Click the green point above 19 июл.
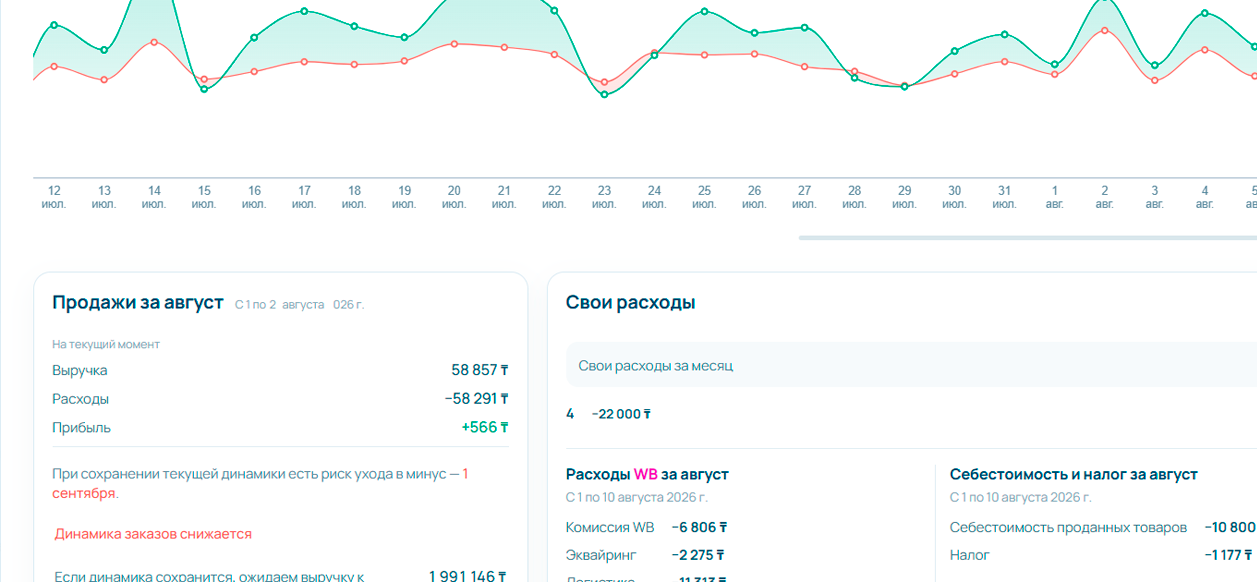Viewport: 1257px width, 582px height. click(404, 37)
